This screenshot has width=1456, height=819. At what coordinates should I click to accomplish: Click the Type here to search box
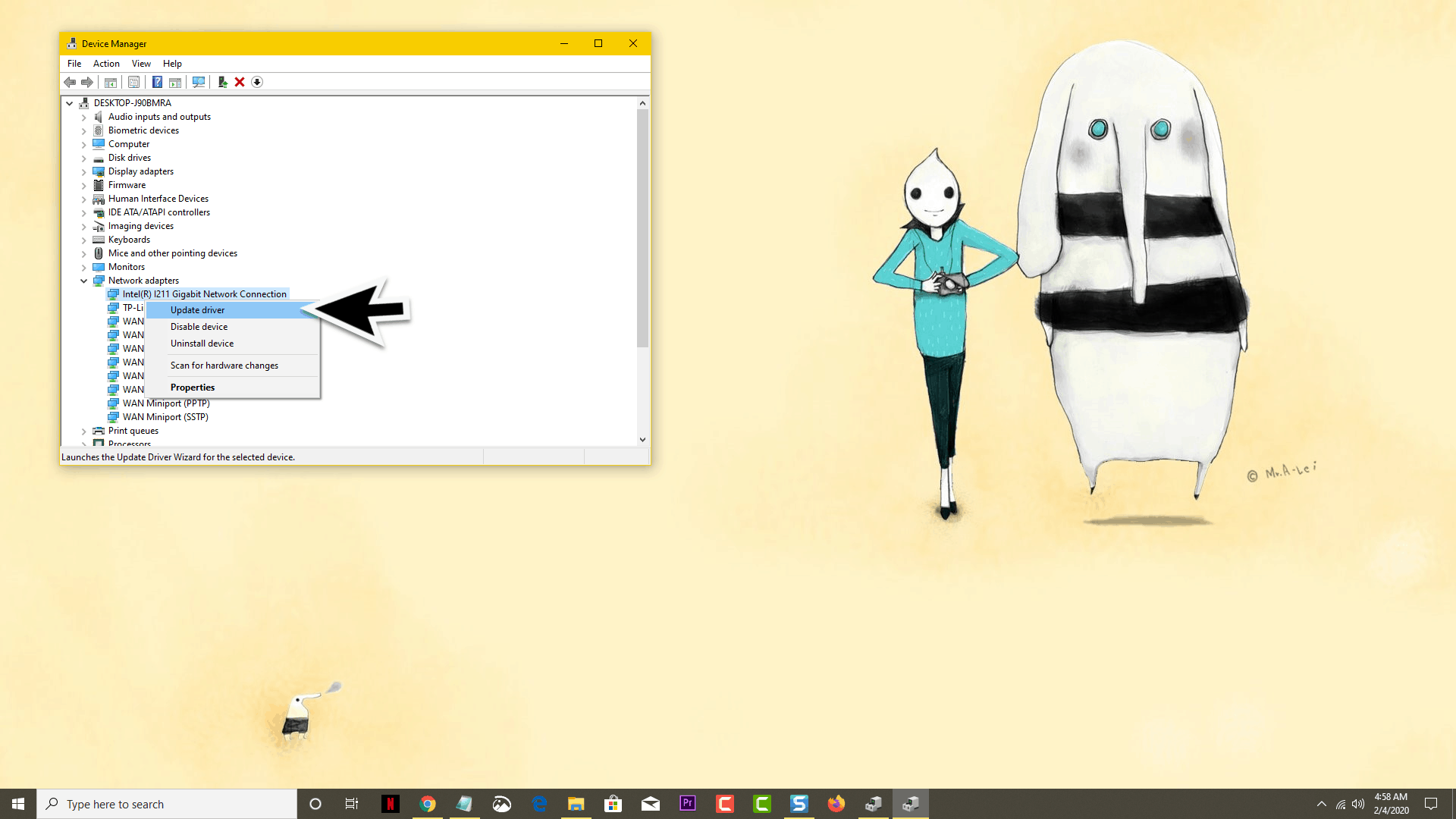[x=167, y=804]
